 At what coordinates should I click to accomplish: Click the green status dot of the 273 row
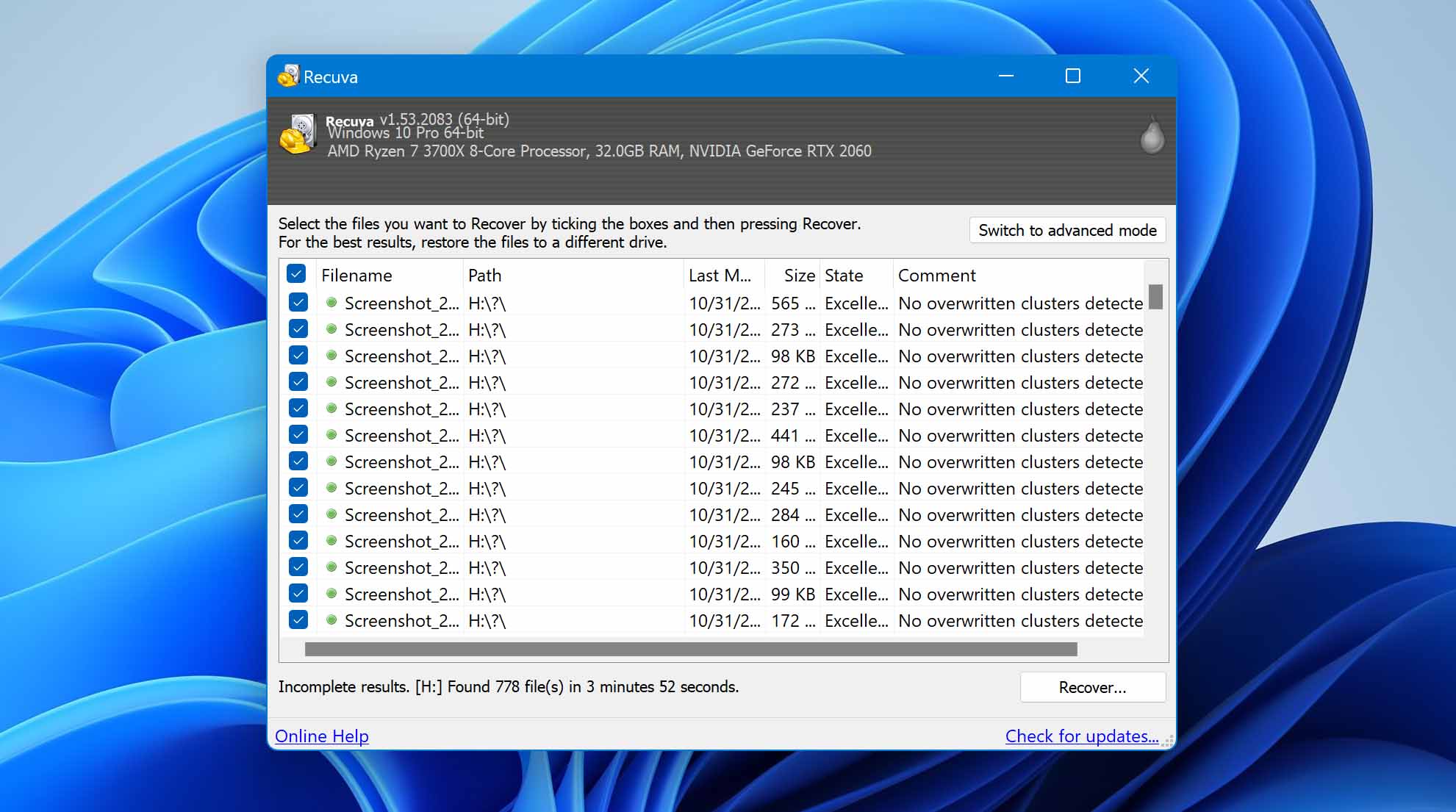tap(331, 328)
